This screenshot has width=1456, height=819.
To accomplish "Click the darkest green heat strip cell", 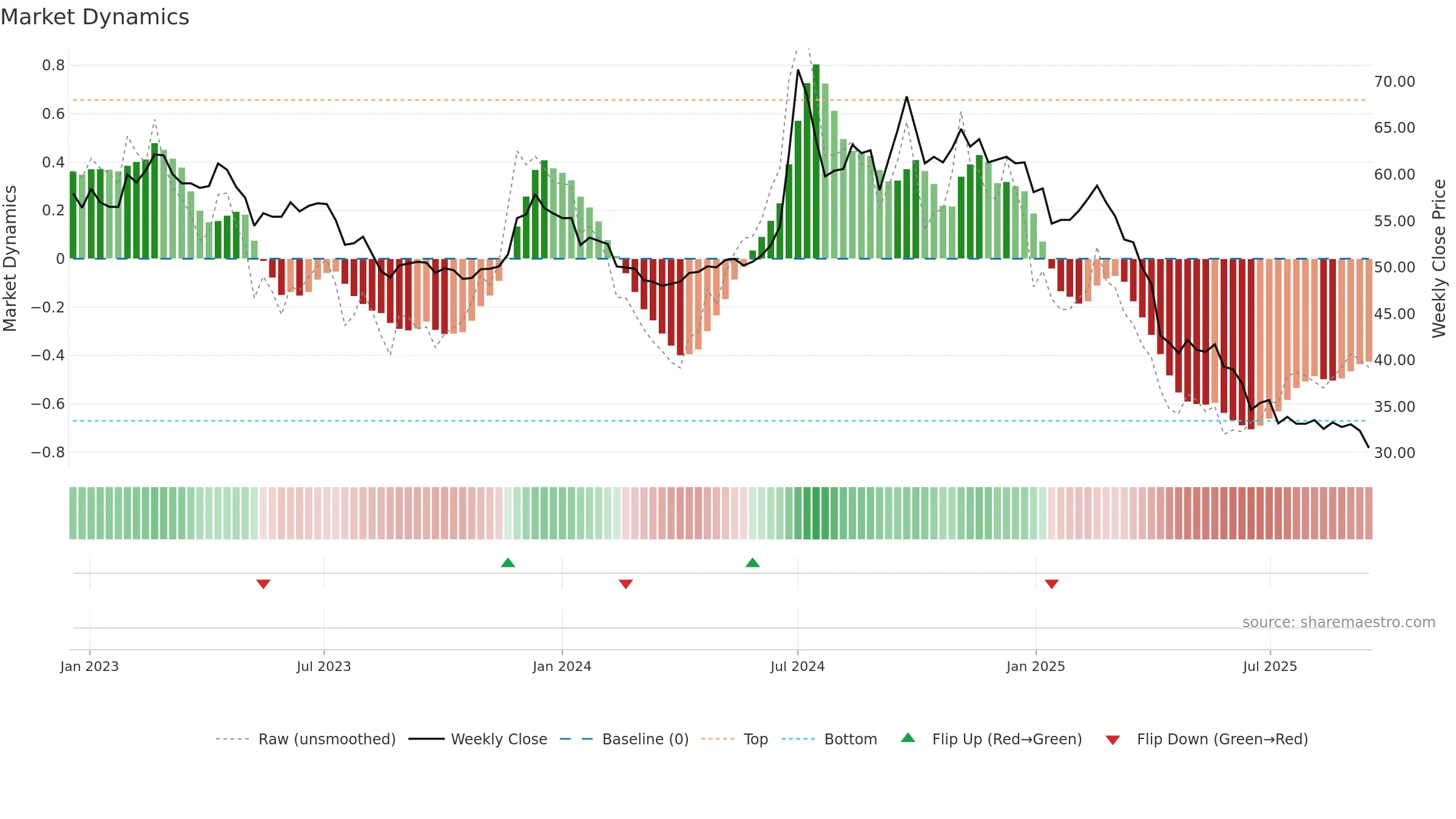I will [816, 513].
